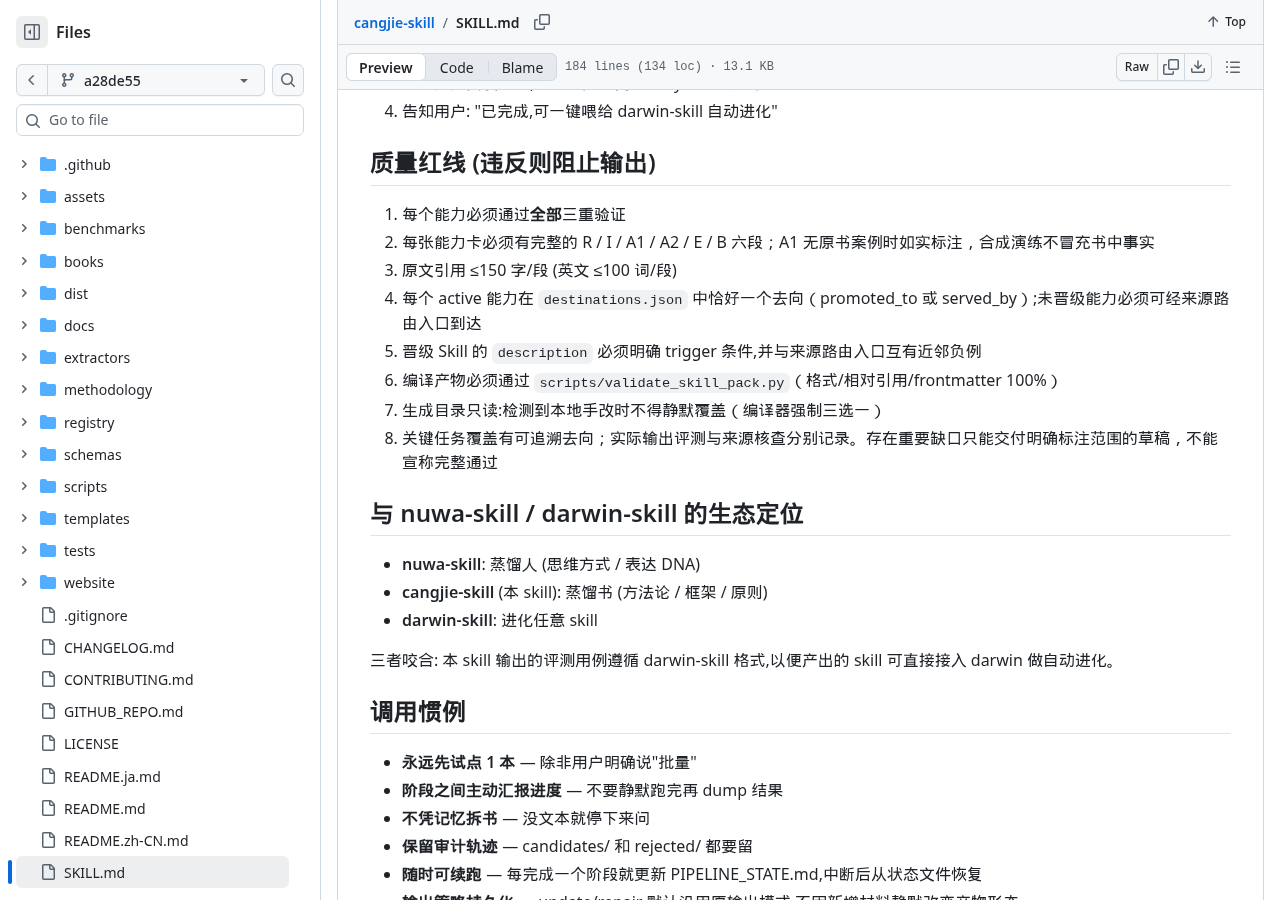The image size is (1280, 900).
Task: Expand the scripts folder
Action: pos(24,486)
